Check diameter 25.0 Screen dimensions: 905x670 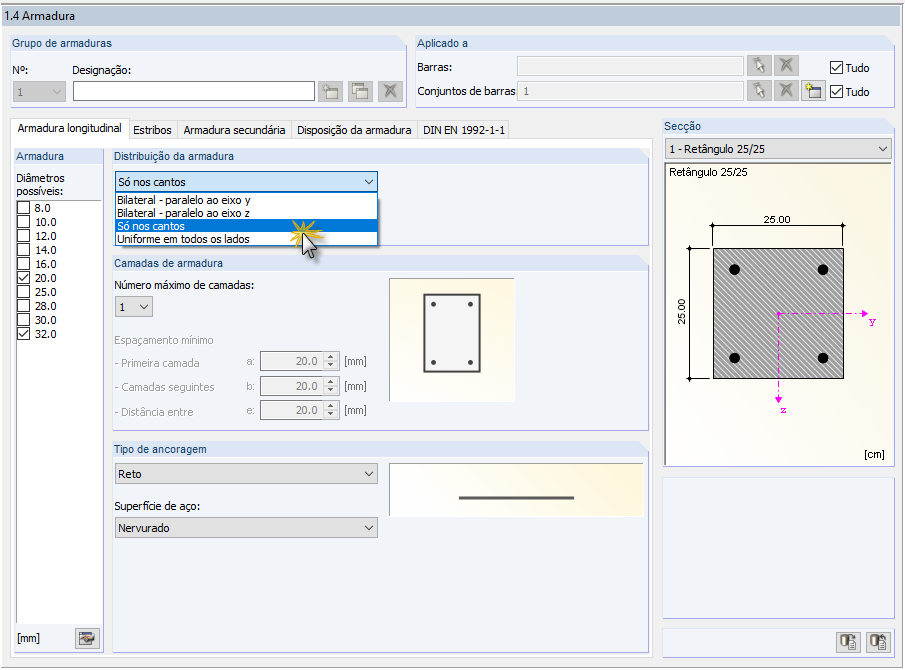click(23, 292)
